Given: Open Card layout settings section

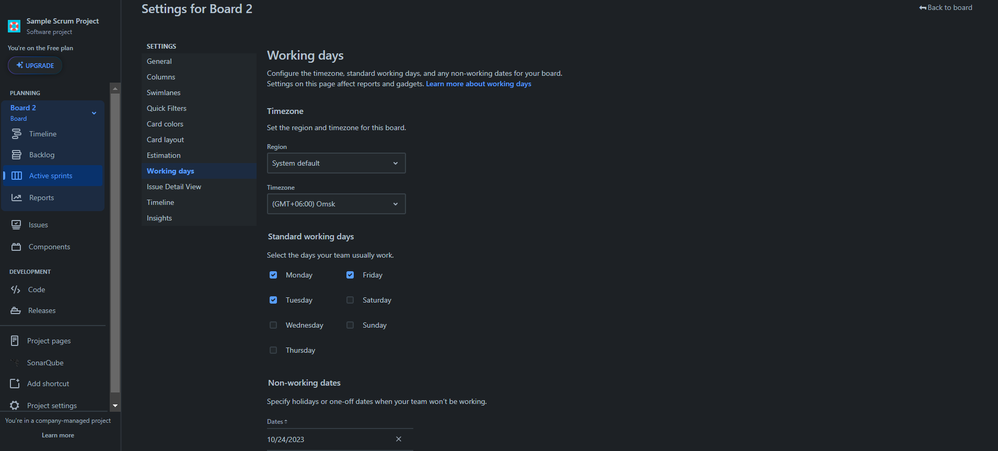Looking at the screenshot, I should [x=199, y=140].
